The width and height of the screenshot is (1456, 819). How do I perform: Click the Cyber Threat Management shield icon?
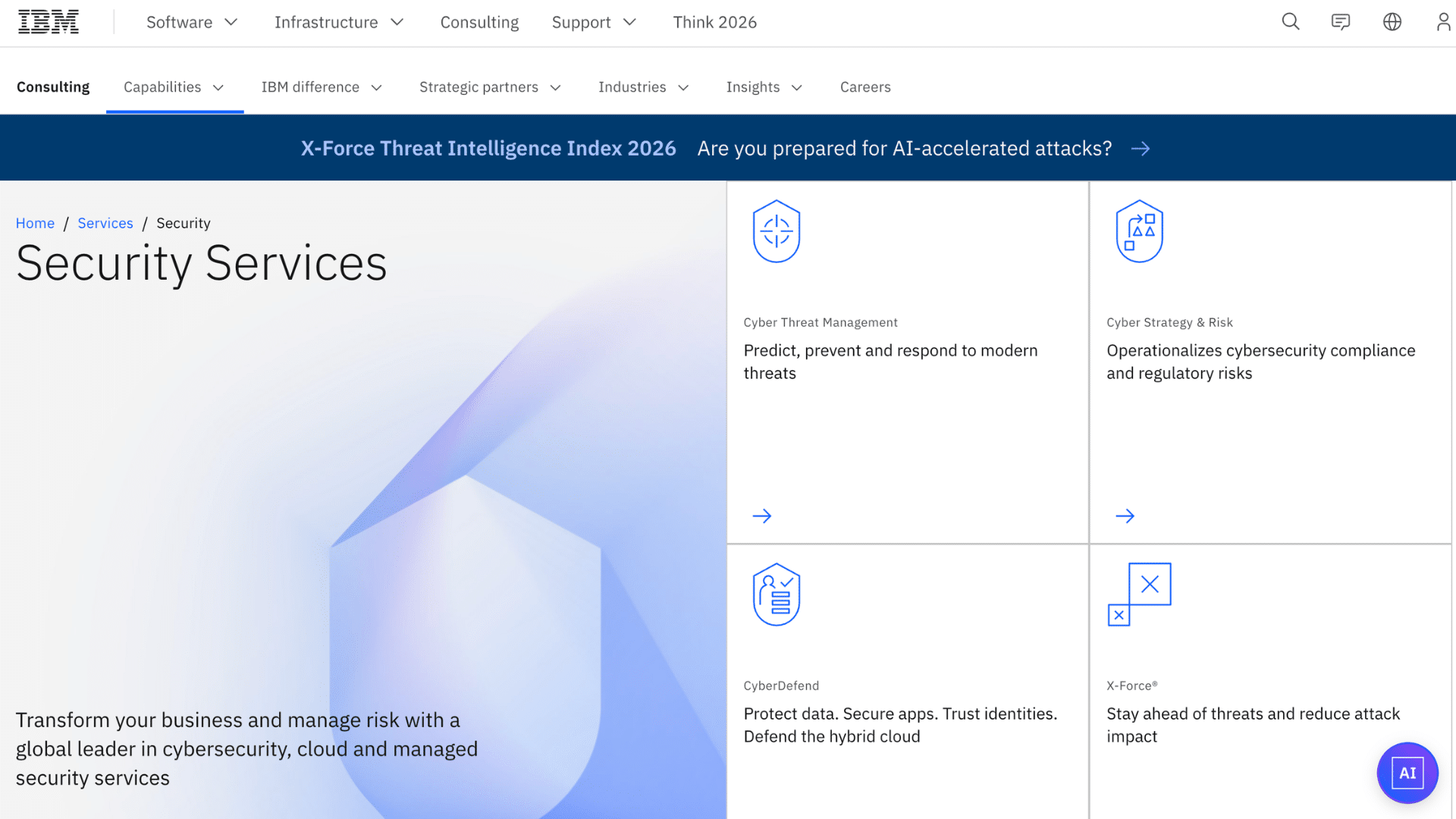tap(777, 231)
